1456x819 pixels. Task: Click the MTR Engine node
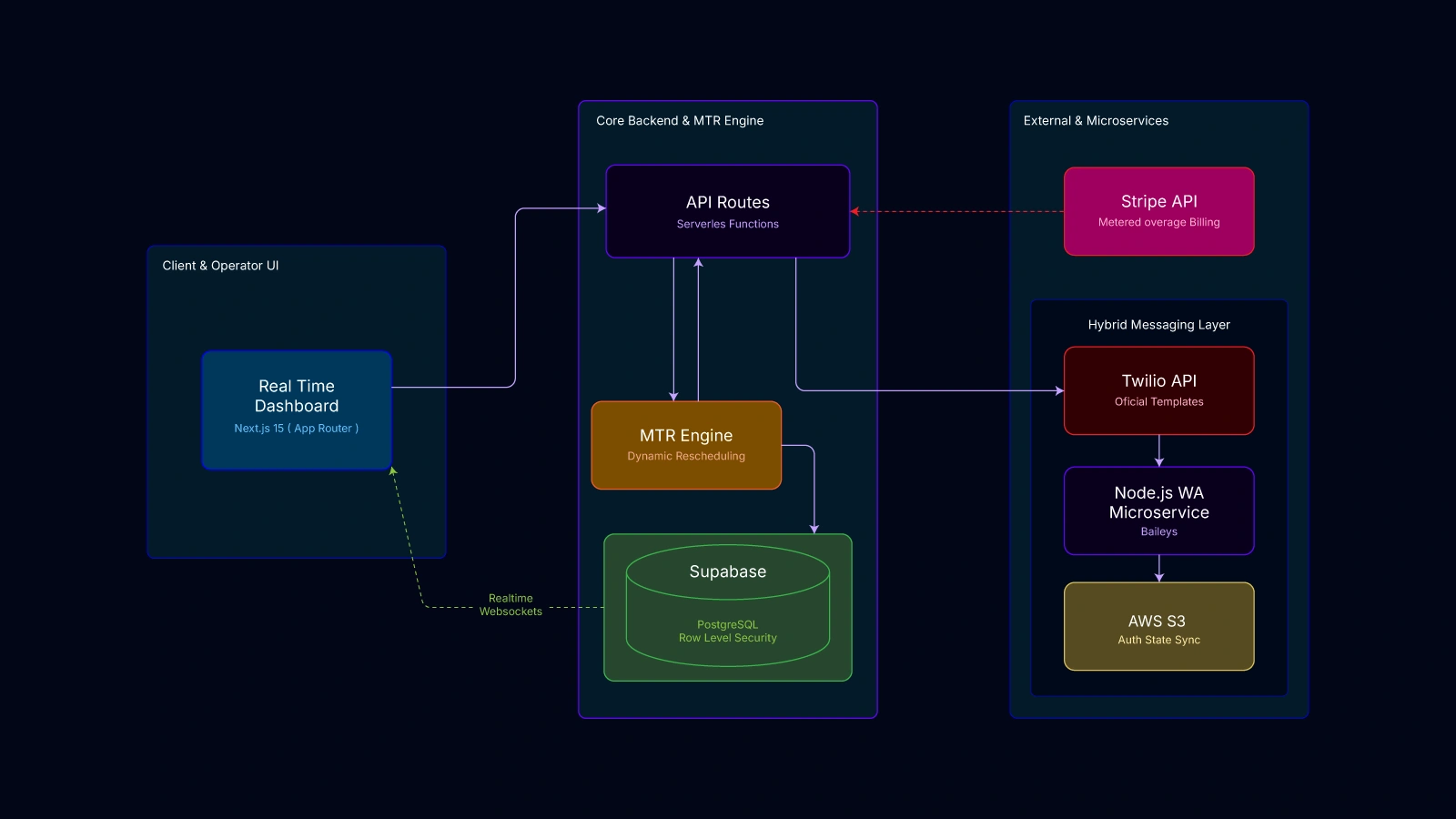686,445
